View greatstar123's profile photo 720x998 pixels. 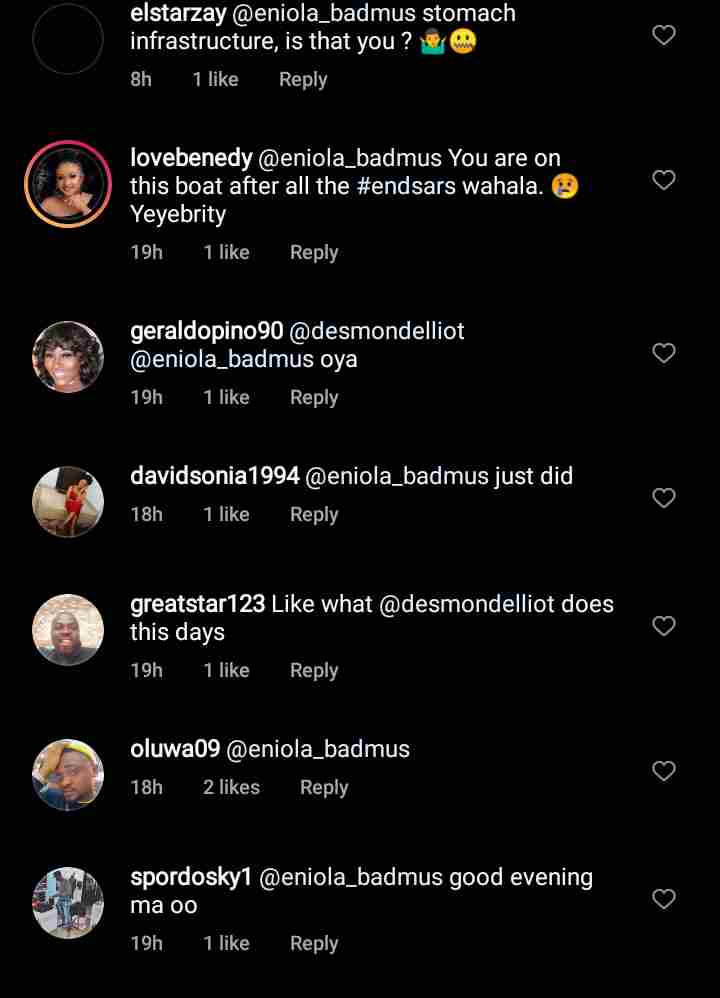(x=68, y=630)
